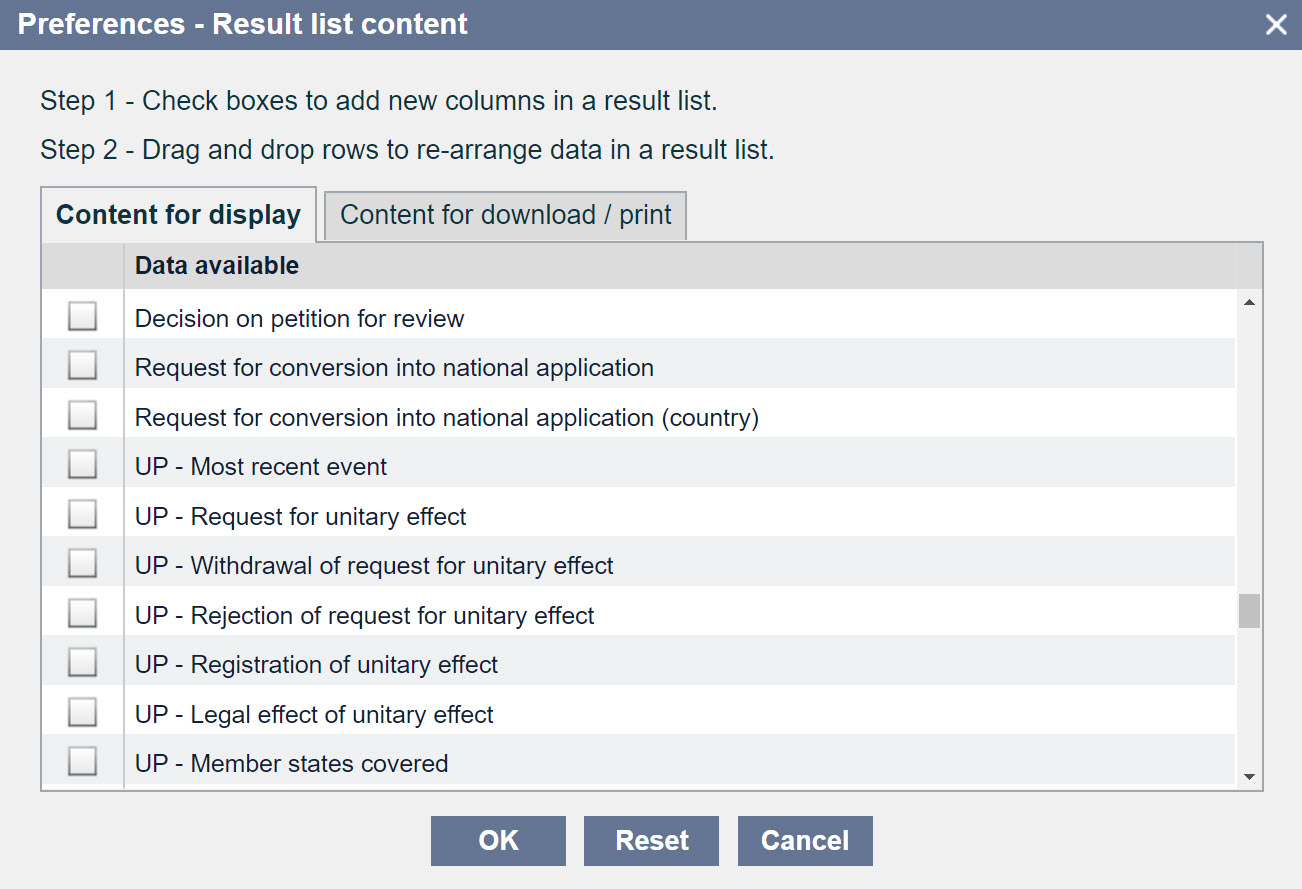Check the Decision on petition for review box

click(x=82, y=318)
